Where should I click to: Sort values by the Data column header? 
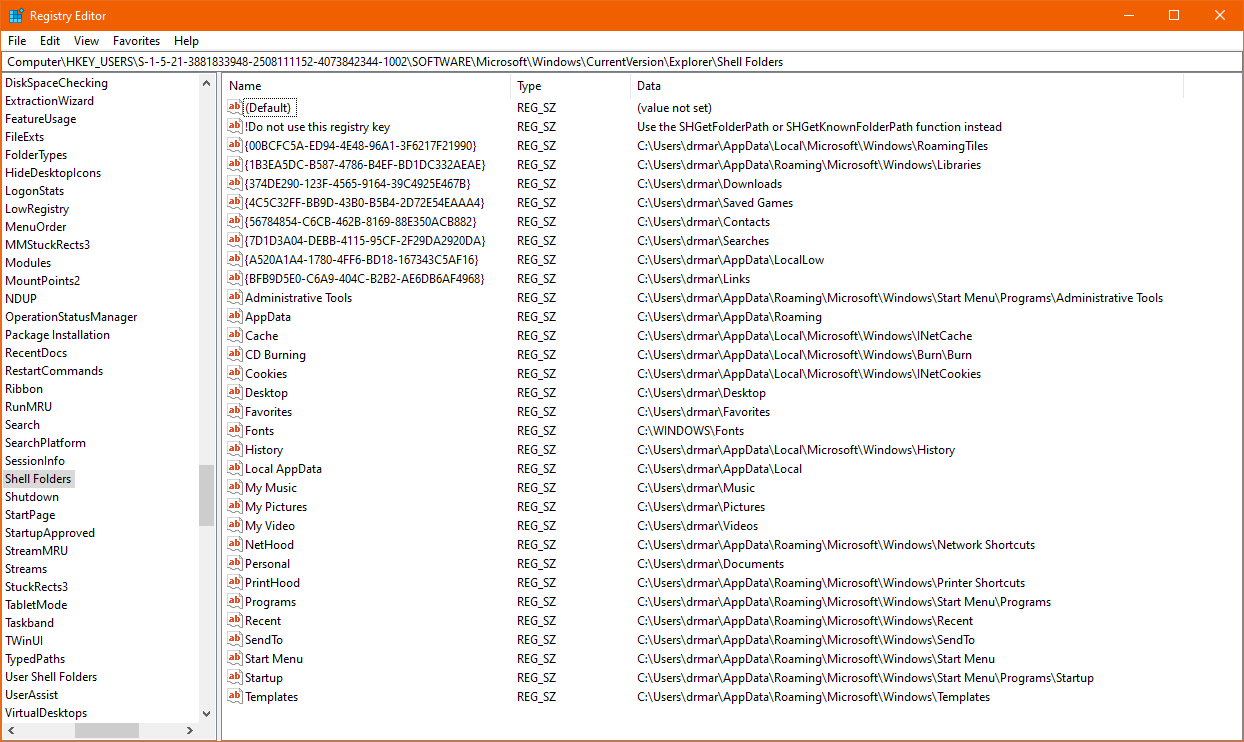[907, 86]
